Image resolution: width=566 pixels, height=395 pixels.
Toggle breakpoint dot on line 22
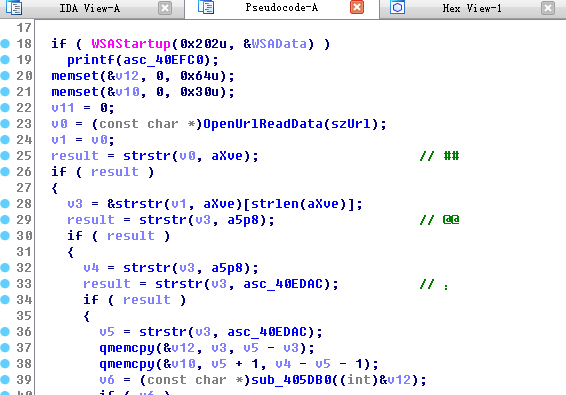click(x=5, y=108)
